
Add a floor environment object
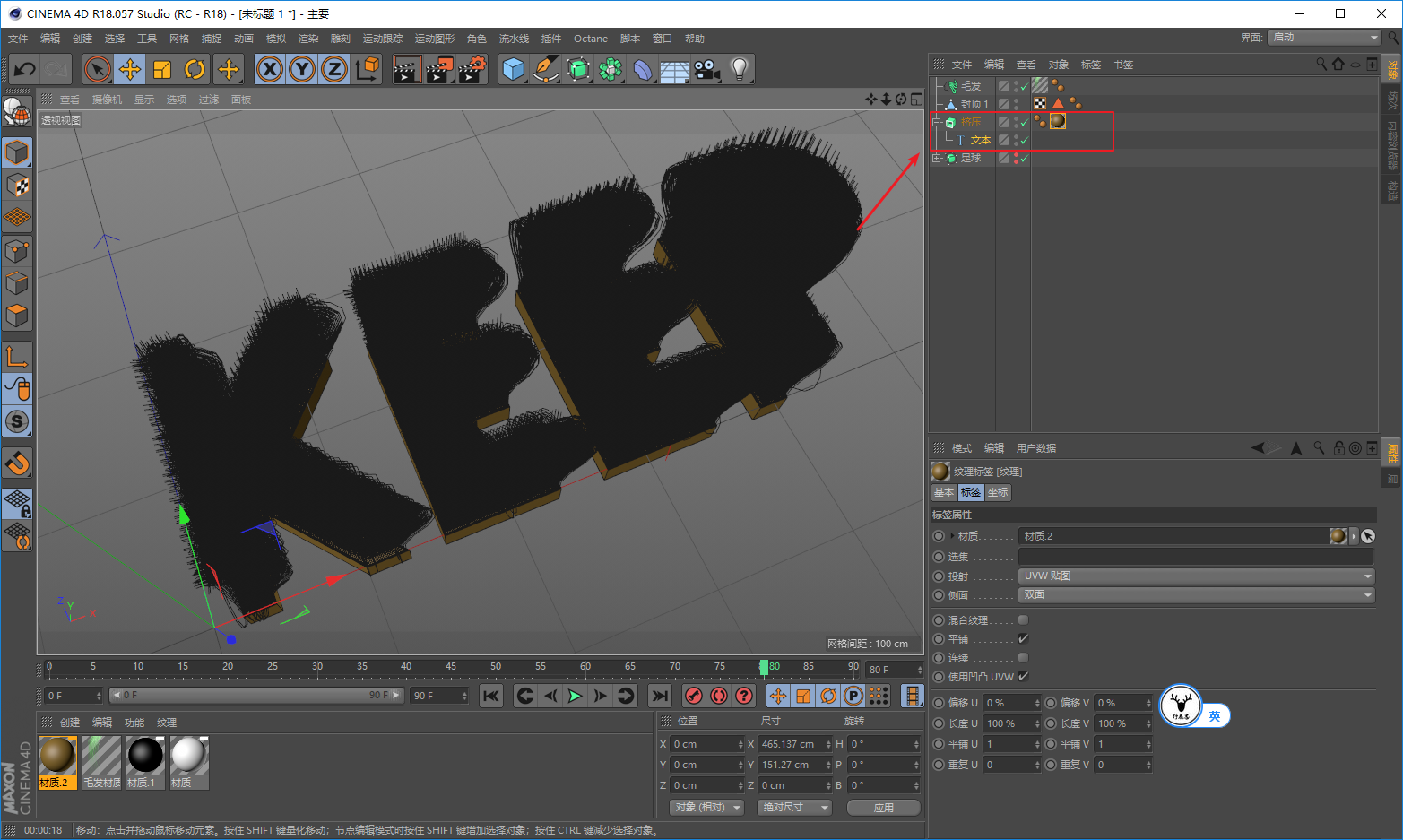coord(675,69)
